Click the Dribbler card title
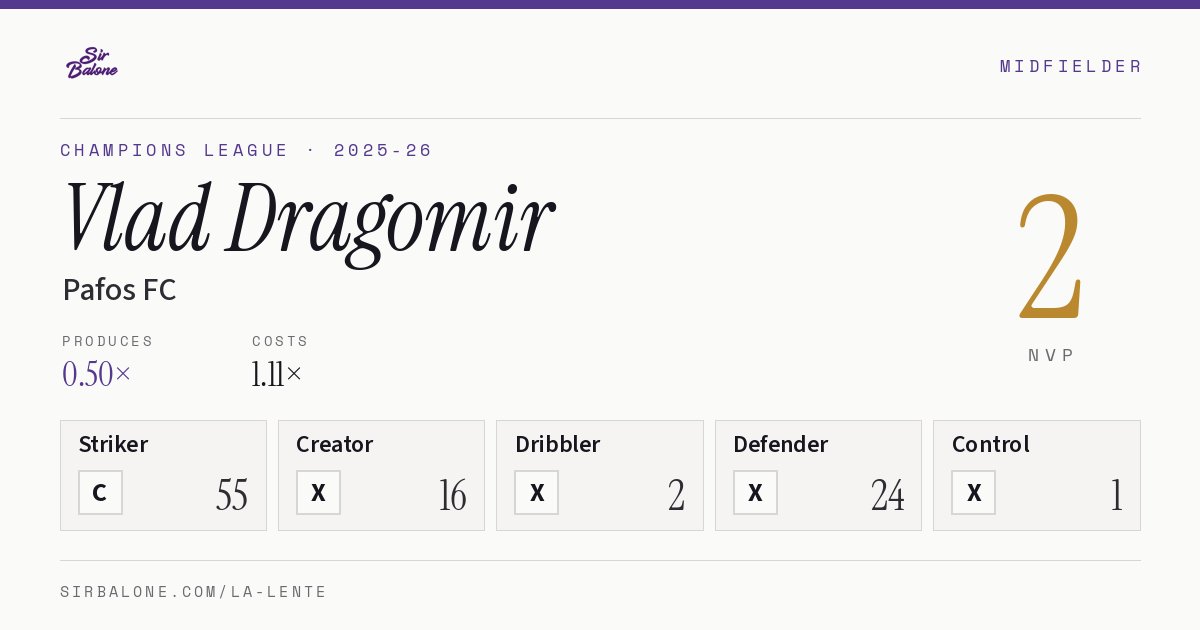1200x630 pixels. [558, 444]
